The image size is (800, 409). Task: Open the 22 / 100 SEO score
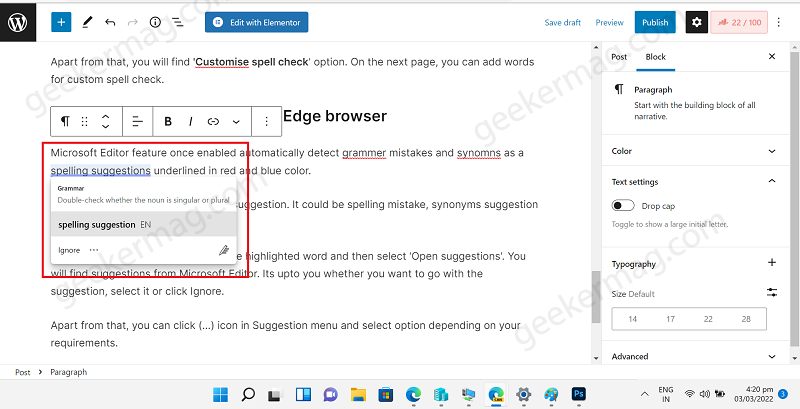(739, 22)
